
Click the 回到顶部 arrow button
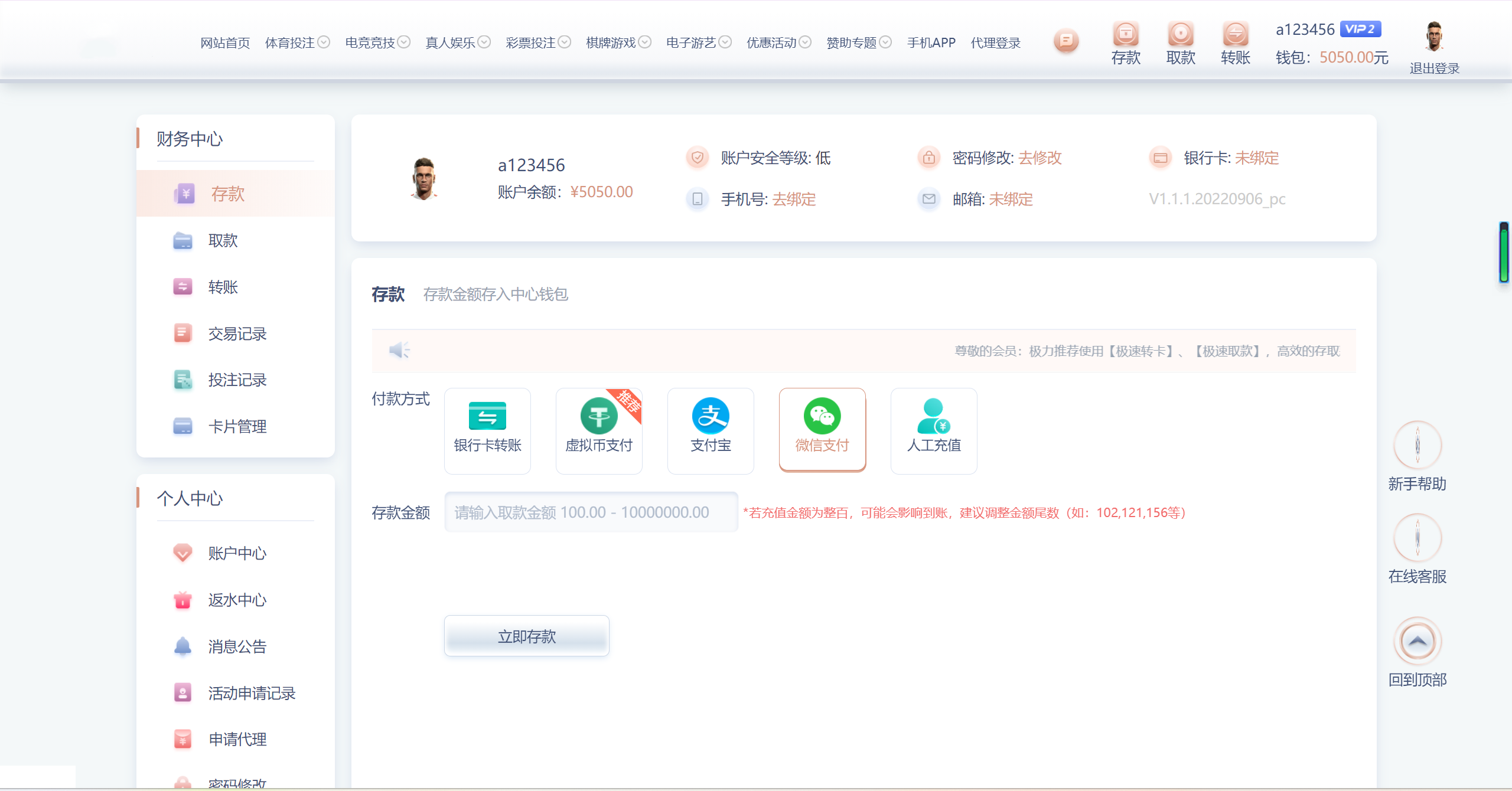click(1417, 641)
